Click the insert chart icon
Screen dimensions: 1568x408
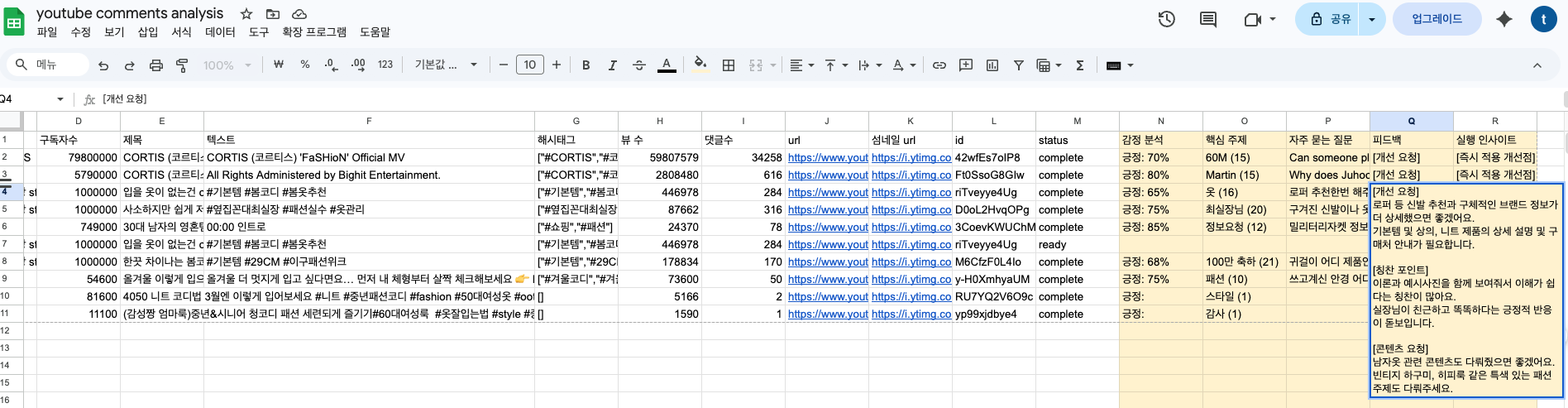click(992, 65)
